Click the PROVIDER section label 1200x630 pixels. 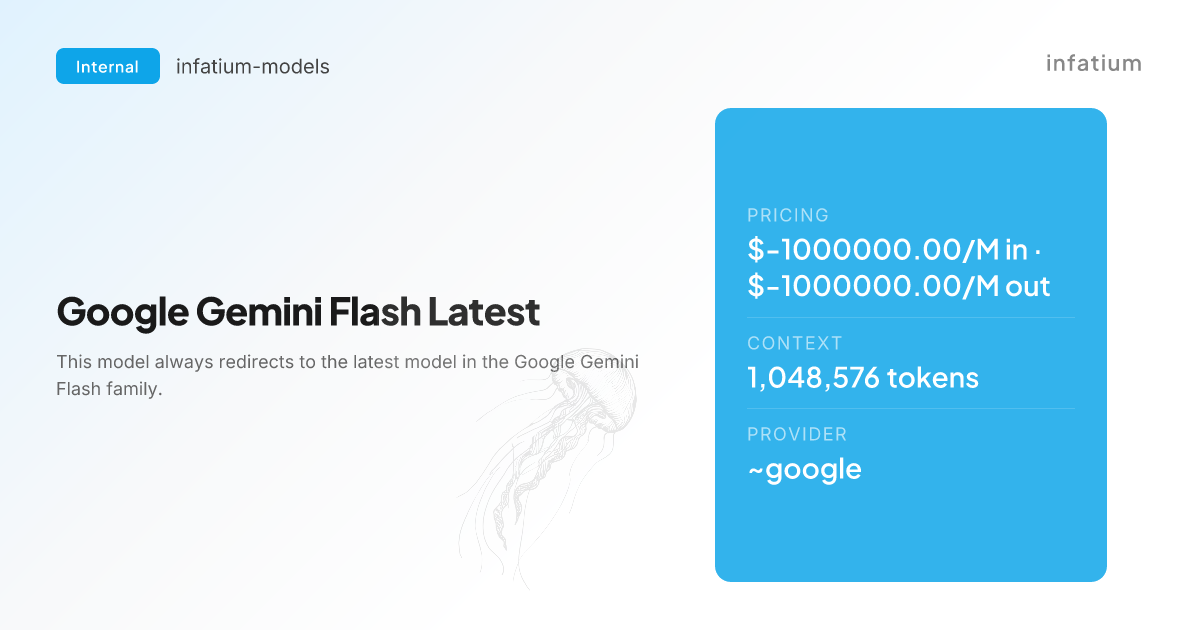point(797,434)
